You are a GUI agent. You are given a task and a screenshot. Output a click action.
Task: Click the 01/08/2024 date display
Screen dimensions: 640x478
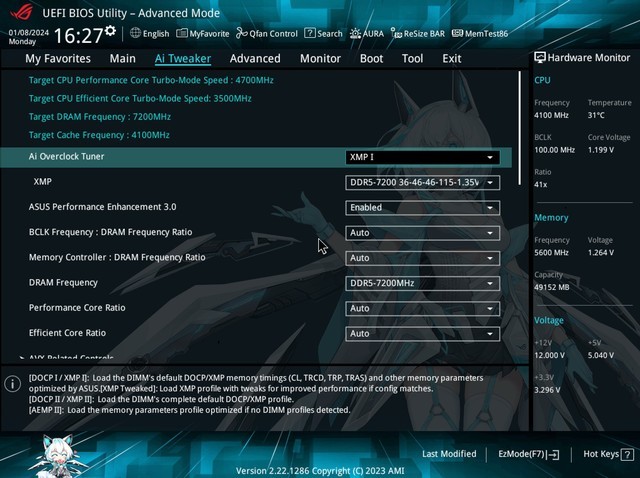click(29, 32)
